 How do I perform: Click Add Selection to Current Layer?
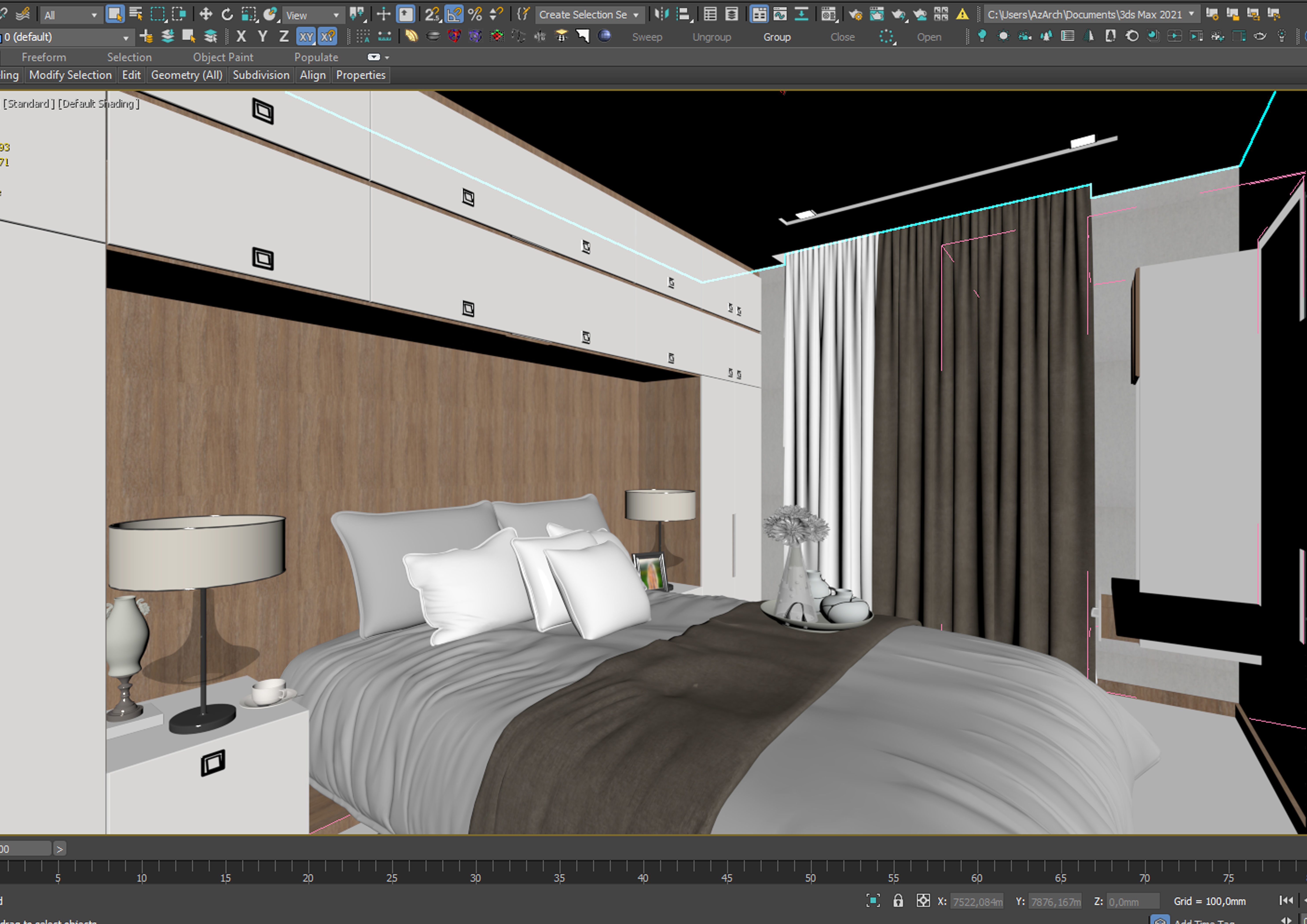click(x=168, y=37)
